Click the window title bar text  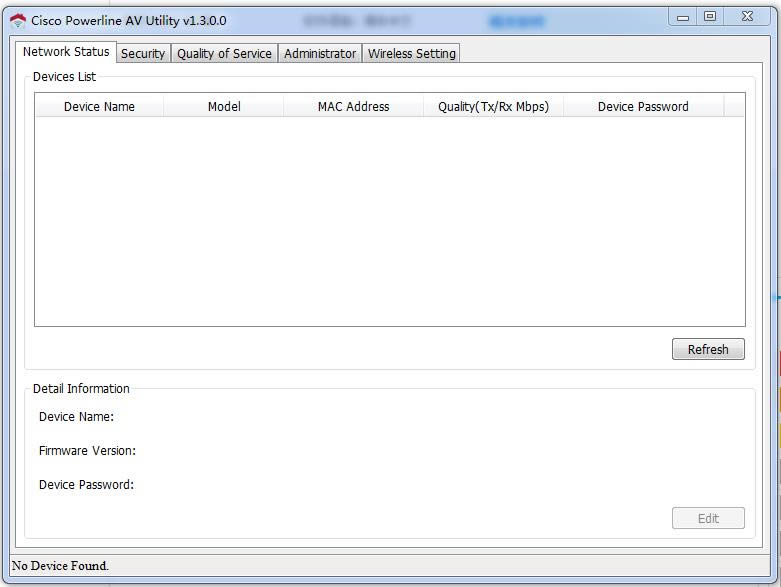(x=129, y=20)
